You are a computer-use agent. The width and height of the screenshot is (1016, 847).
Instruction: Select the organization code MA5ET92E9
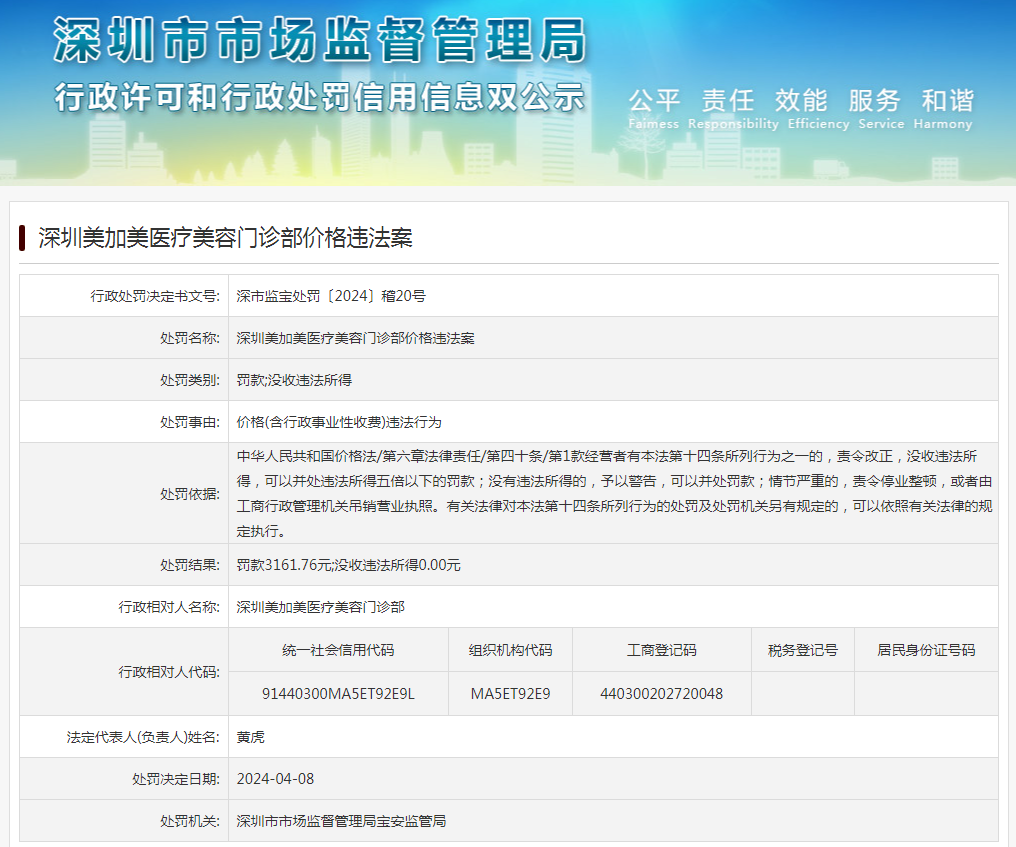510,693
